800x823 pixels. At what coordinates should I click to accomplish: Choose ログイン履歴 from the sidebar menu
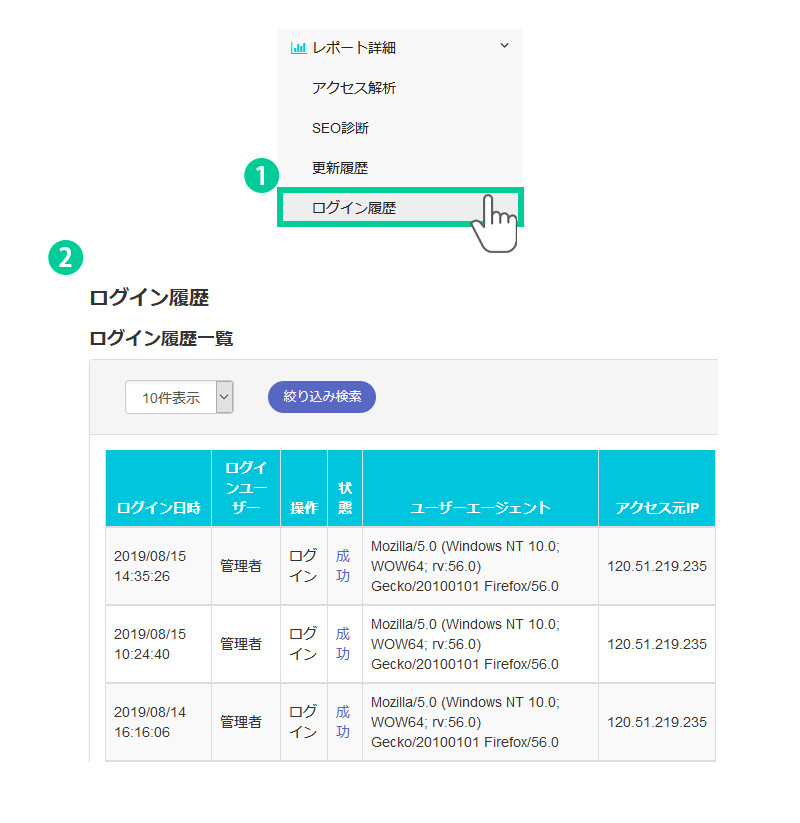[x=353, y=208]
